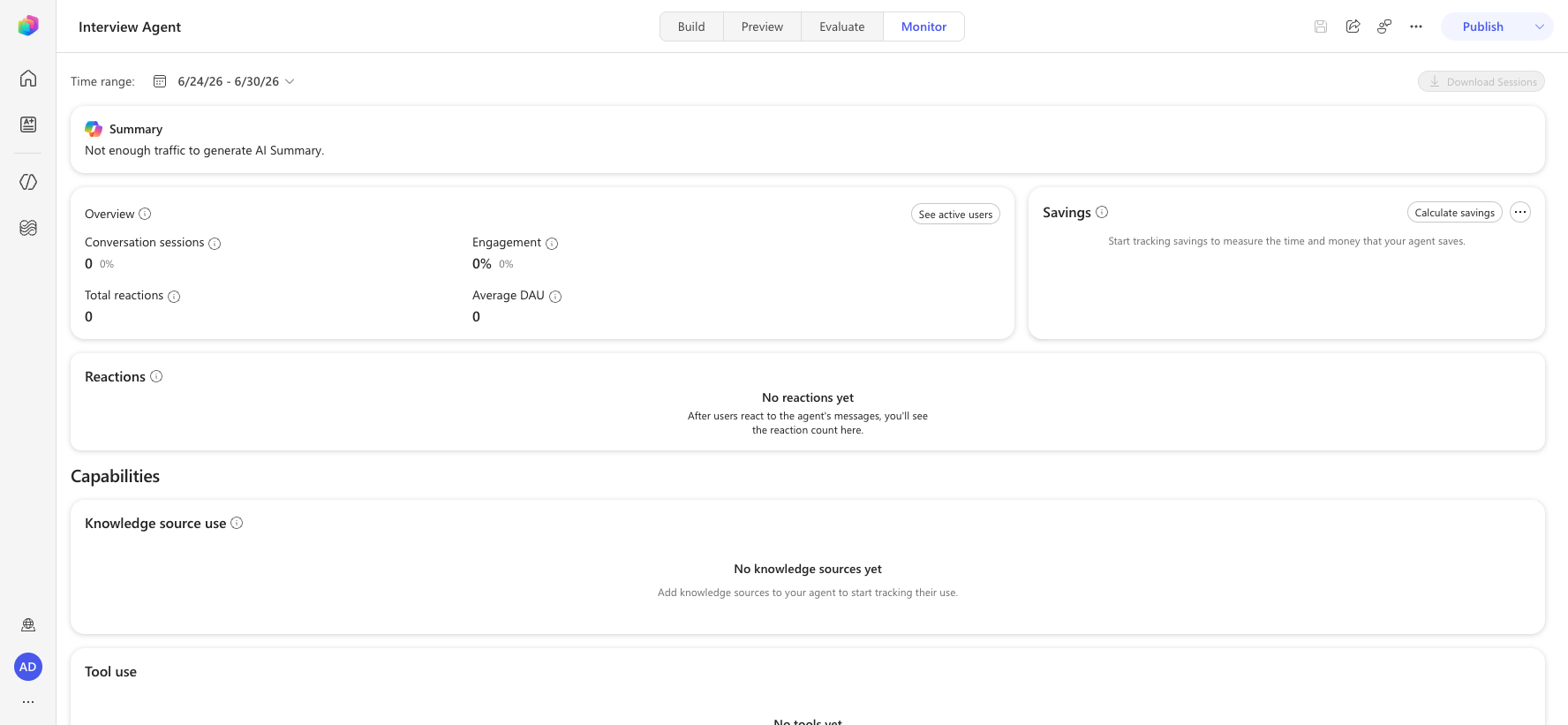
Task: Show info about Knowledge source use
Action: point(237,523)
